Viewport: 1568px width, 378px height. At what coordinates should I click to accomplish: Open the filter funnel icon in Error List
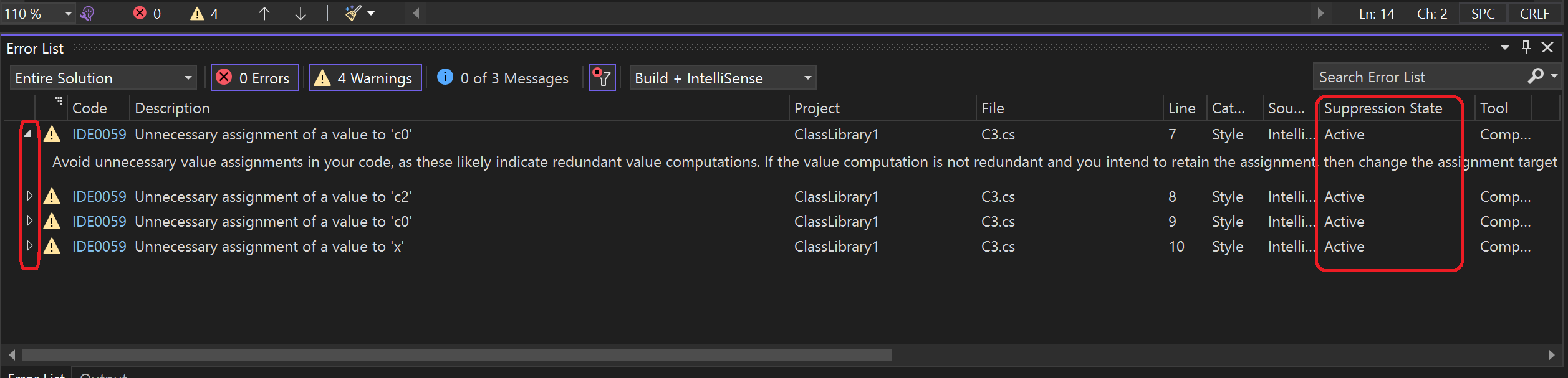tap(601, 77)
